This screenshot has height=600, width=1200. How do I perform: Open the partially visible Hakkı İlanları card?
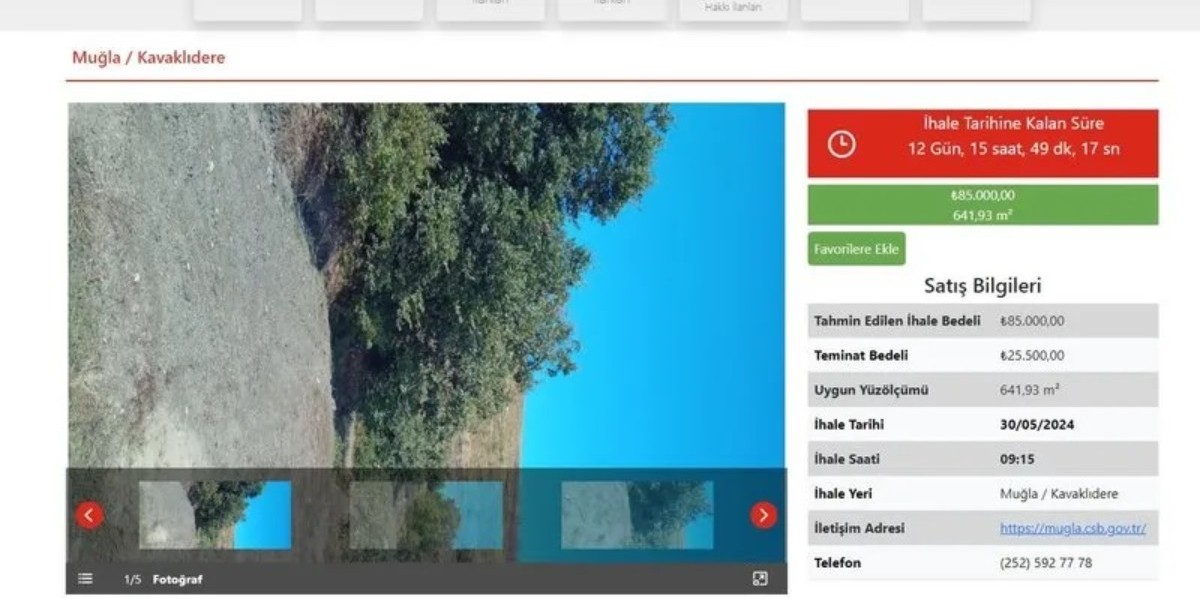point(733,8)
